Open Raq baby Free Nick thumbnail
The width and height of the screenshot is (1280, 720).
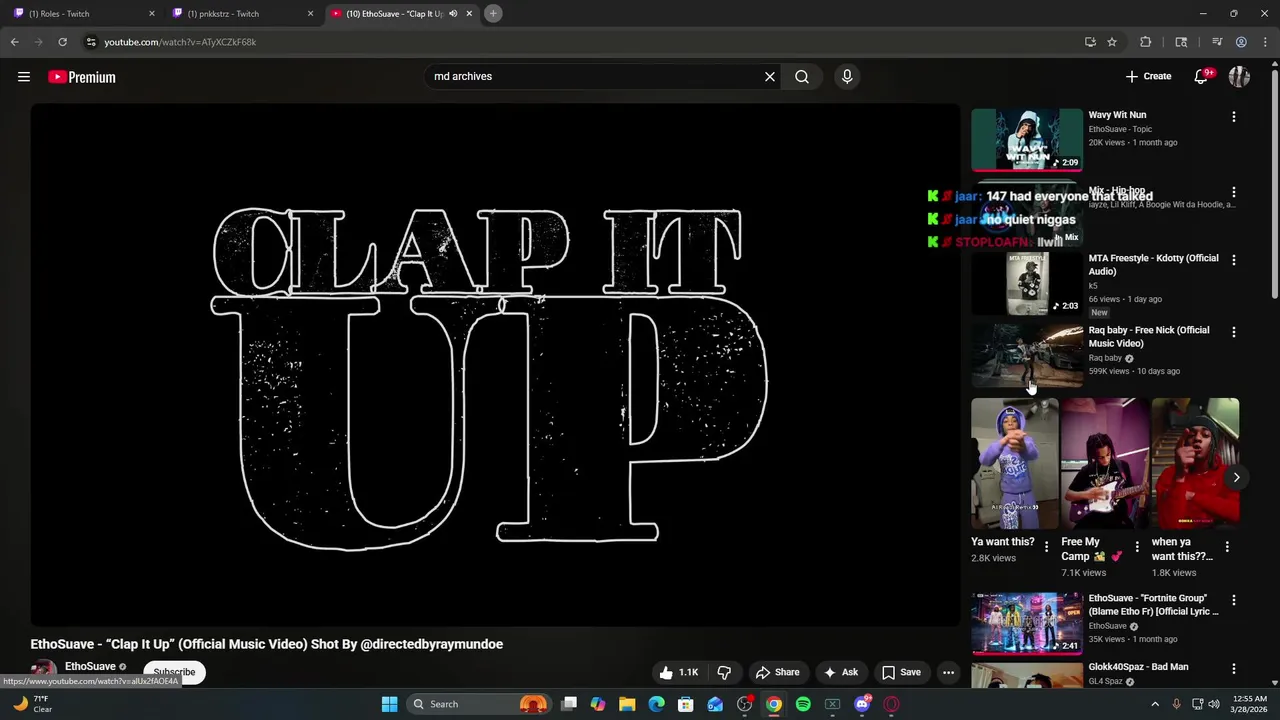tap(1026, 356)
